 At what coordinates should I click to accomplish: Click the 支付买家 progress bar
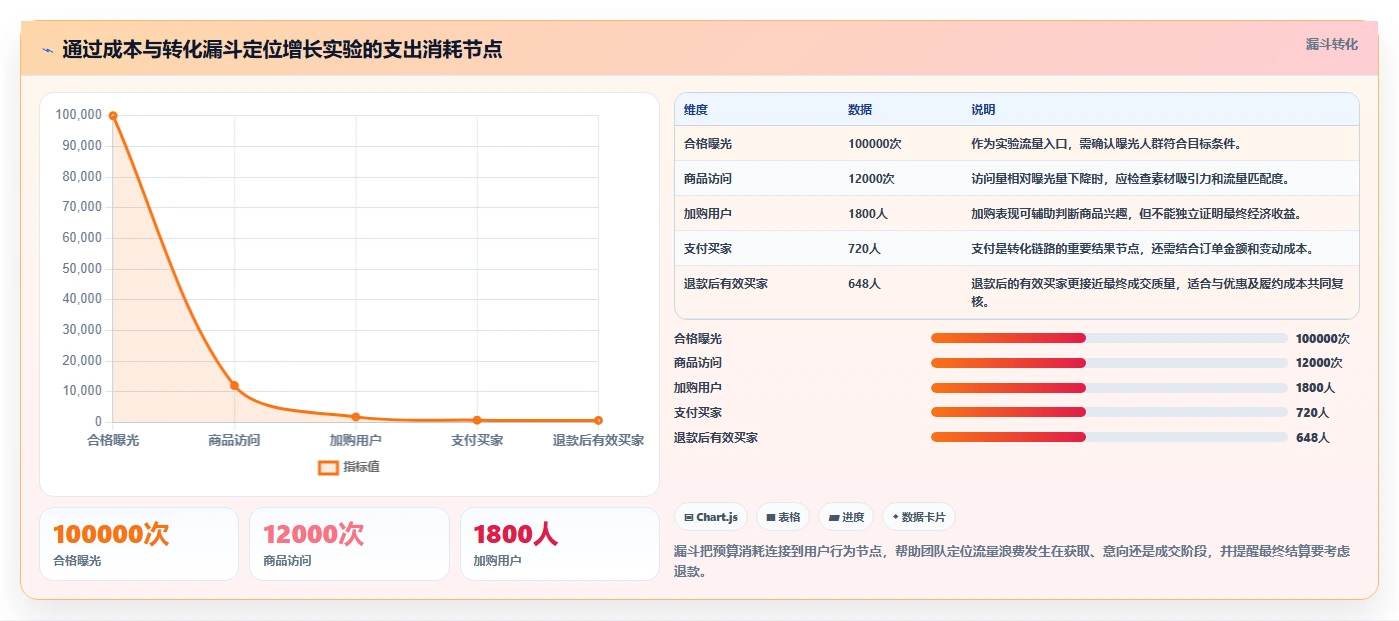point(1109,412)
